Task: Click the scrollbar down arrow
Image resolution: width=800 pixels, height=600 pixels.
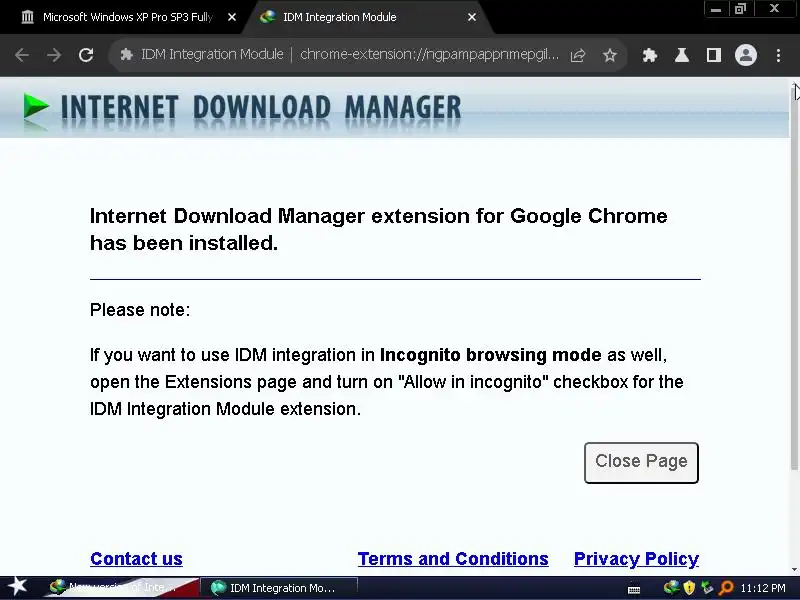Action: point(795,570)
